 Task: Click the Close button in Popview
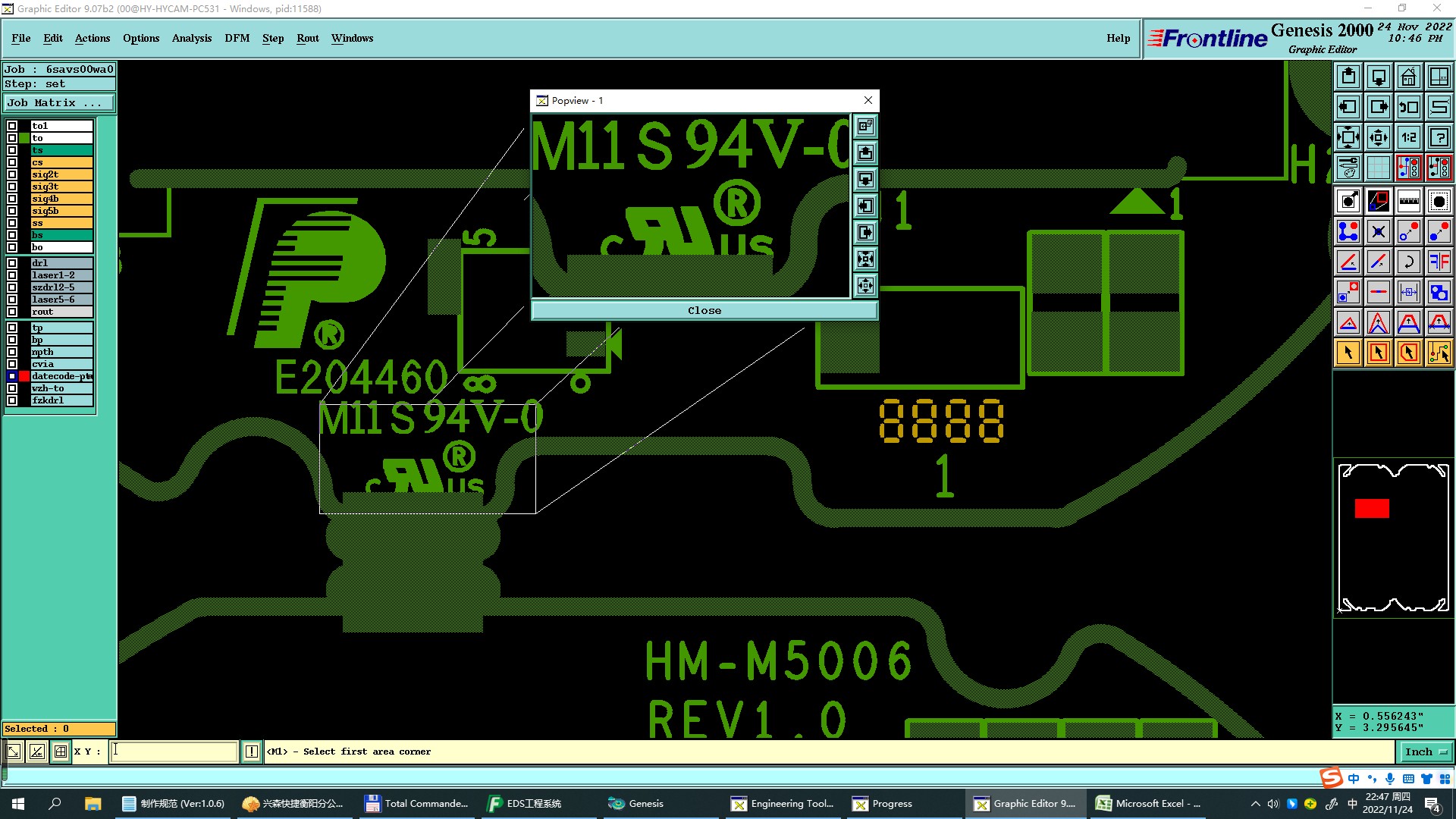pyautogui.click(x=704, y=310)
